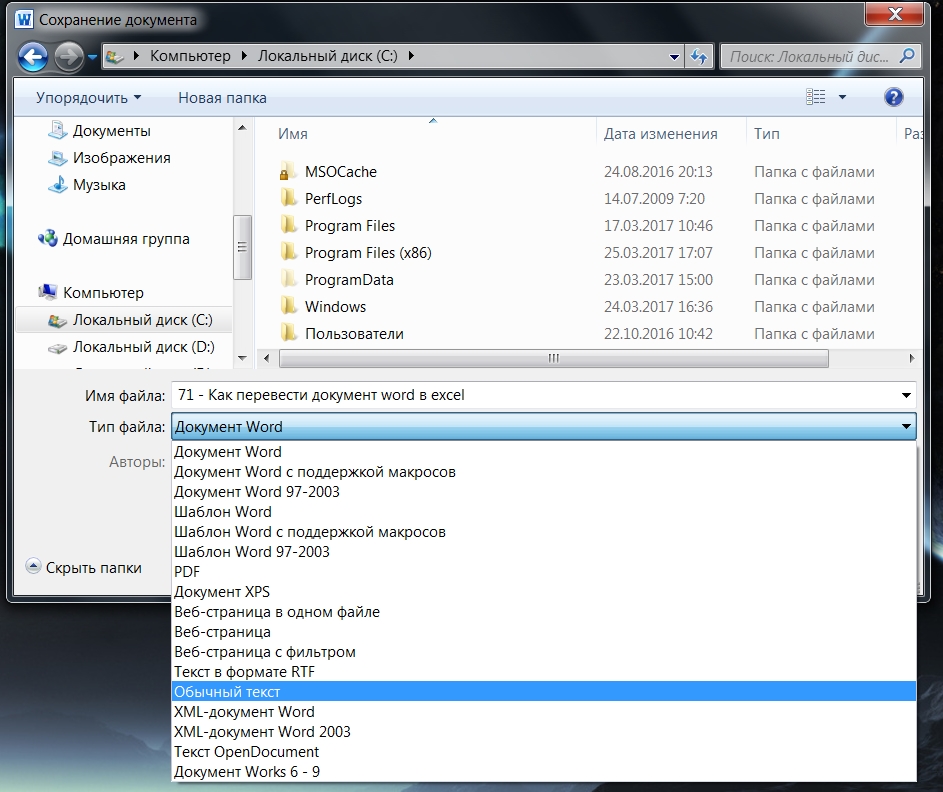This screenshot has height=792, width=943.
Task: Click the search field for Локальный диск
Action: point(810,57)
